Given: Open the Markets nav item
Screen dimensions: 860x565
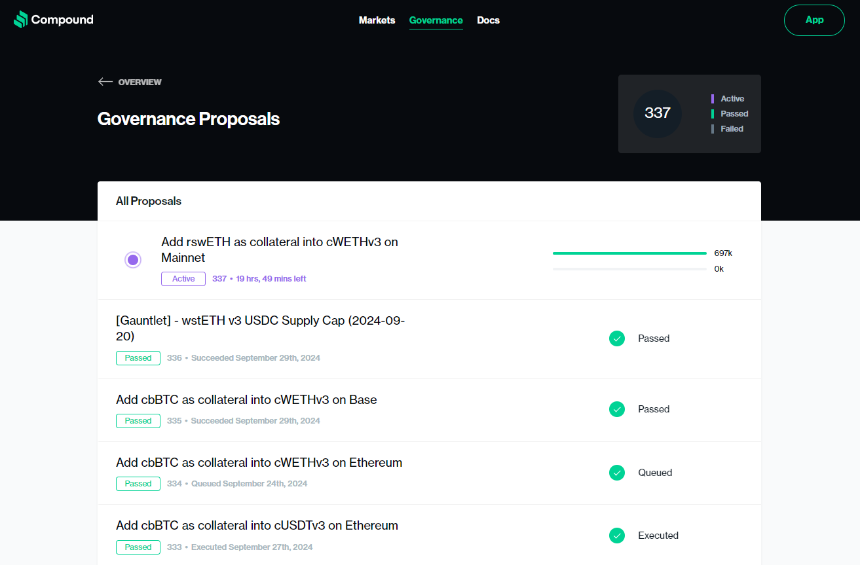Looking at the screenshot, I should pyautogui.click(x=377, y=20).
